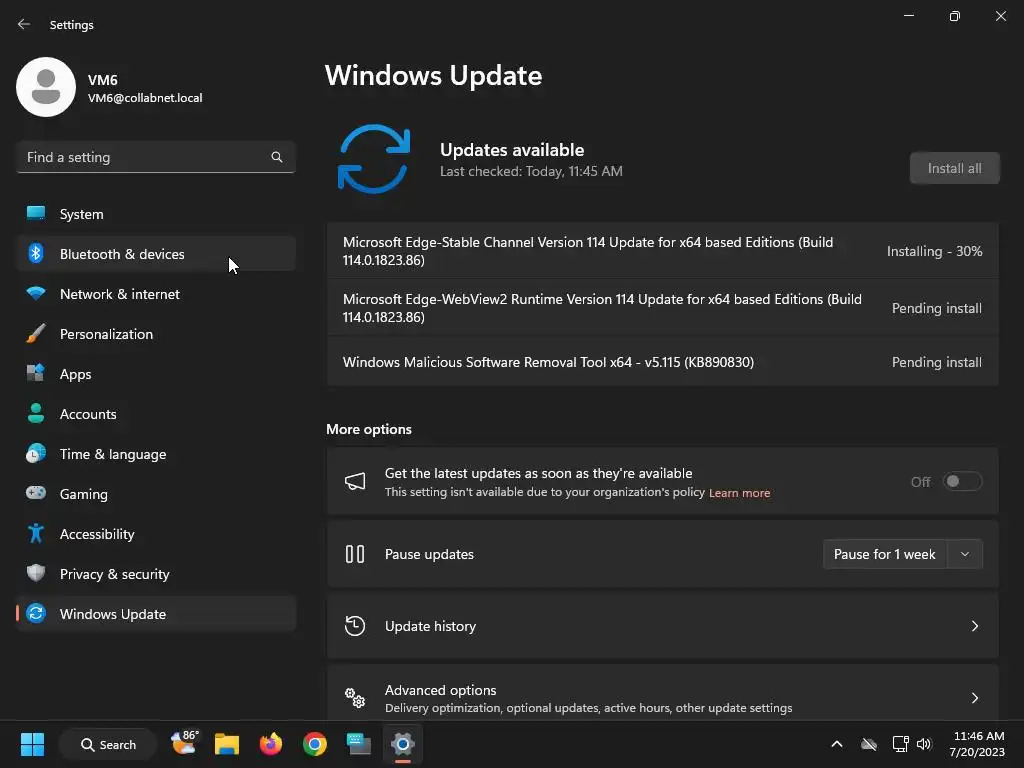Open the weather widget showing 86°
Viewport: 1024px width, 768px height.
tap(184, 744)
